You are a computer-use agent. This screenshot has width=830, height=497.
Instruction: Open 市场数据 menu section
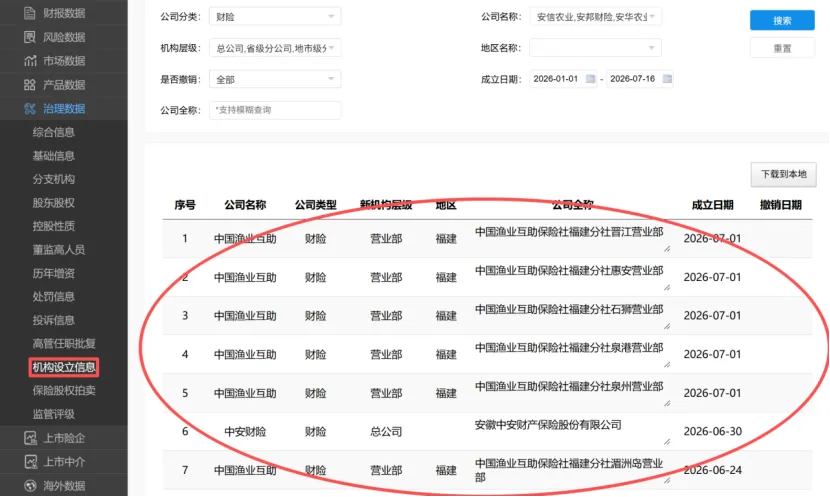pyautogui.click(x=64, y=61)
